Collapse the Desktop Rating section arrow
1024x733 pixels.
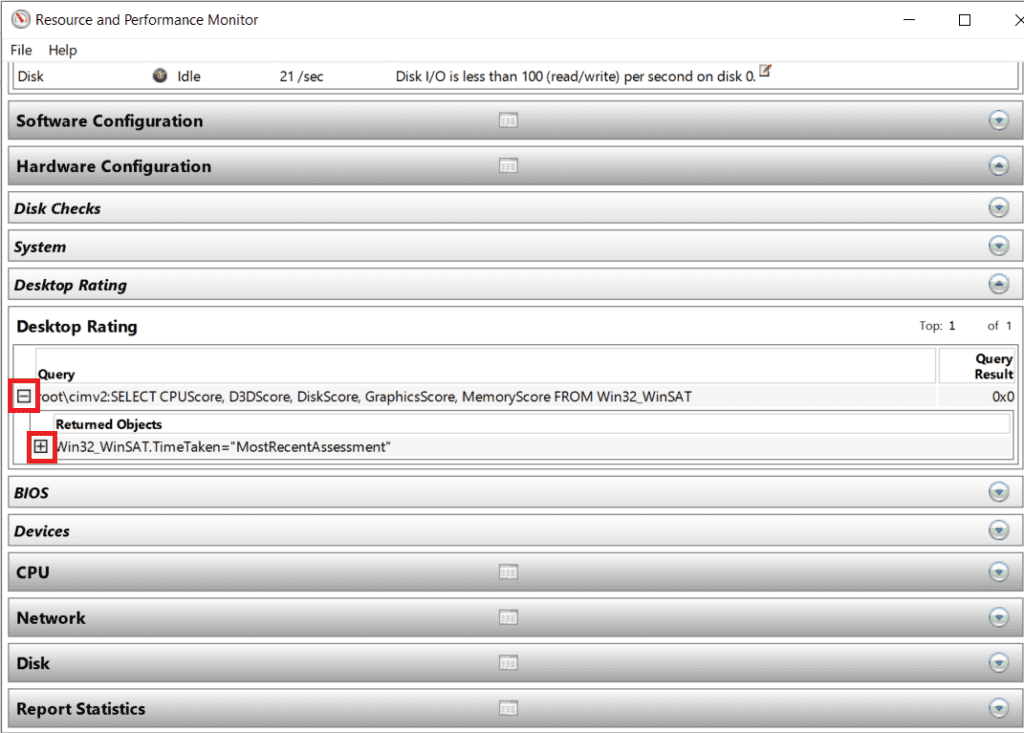click(998, 285)
